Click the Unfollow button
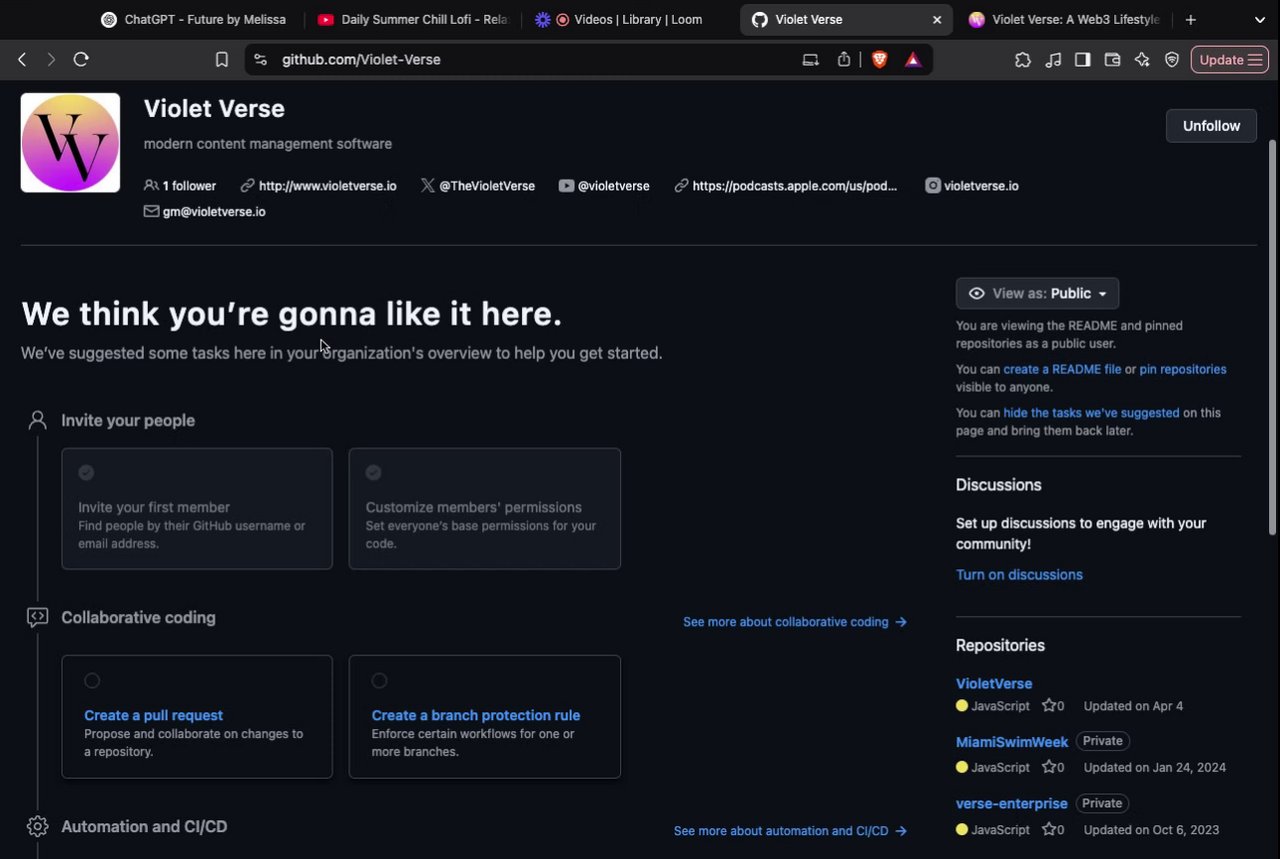This screenshot has width=1280, height=859. pyautogui.click(x=1211, y=126)
